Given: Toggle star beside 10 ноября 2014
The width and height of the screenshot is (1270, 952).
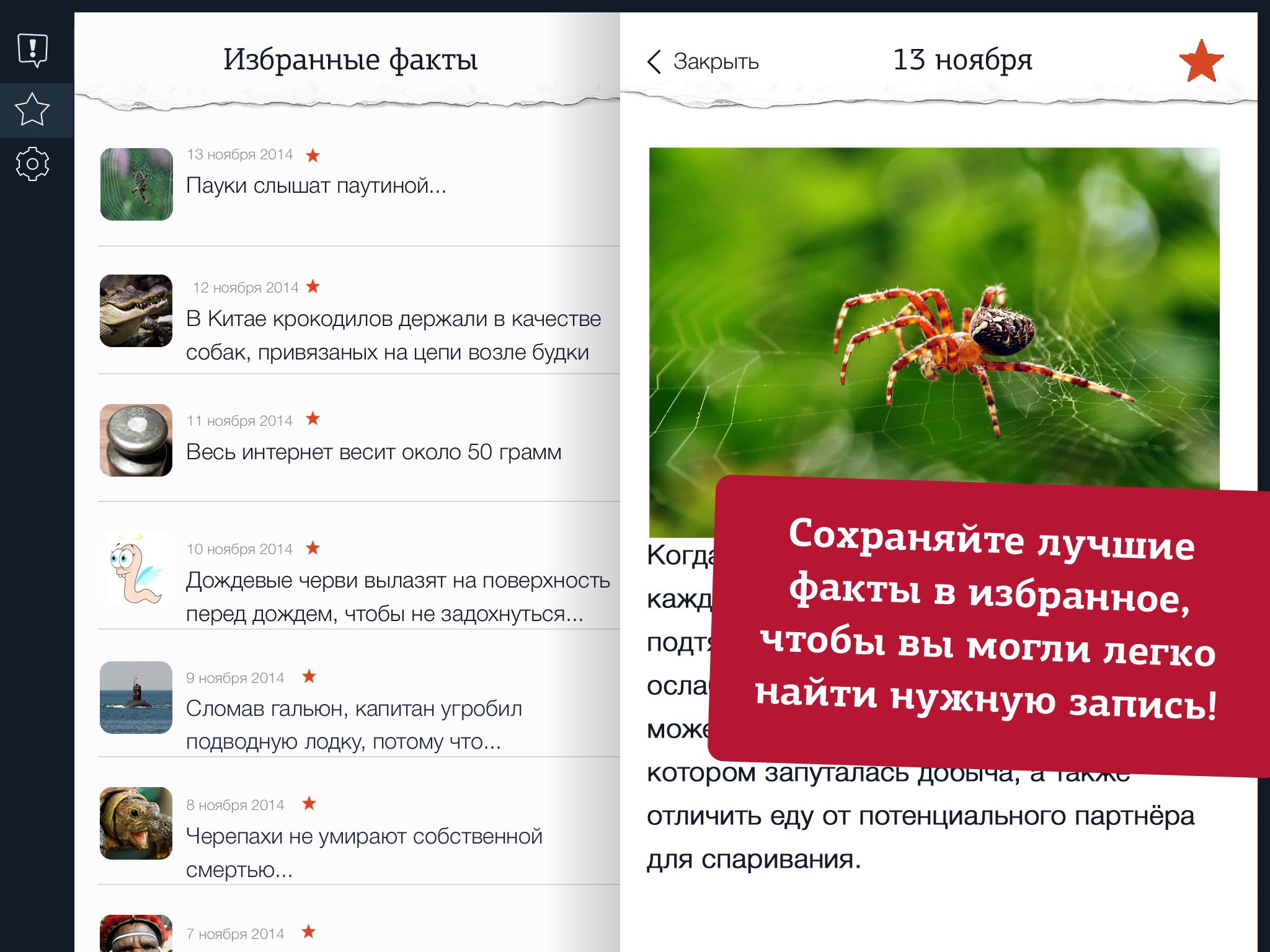Looking at the screenshot, I should (313, 548).
